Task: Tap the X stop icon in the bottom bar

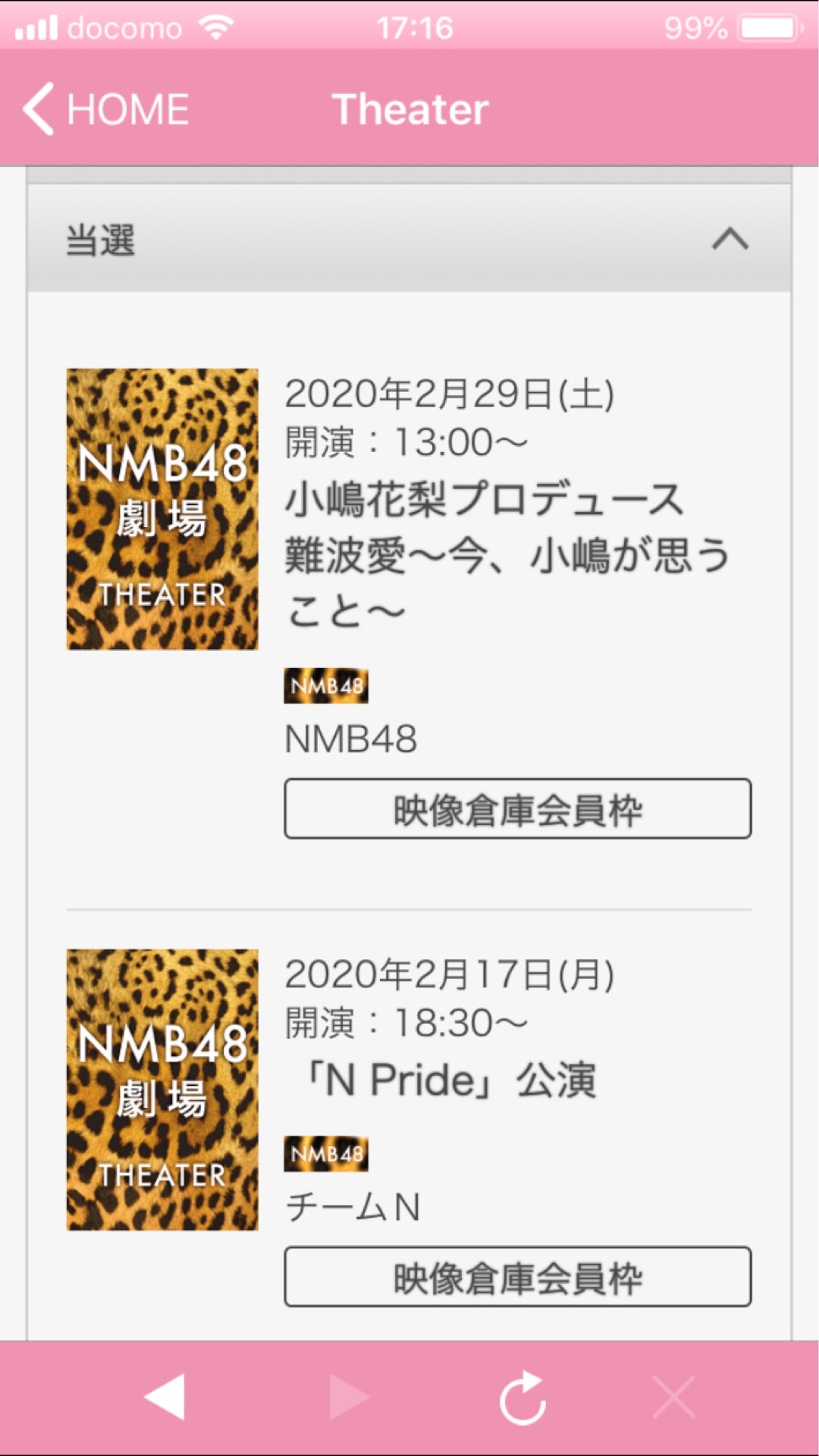Action: coord(674,1396)
